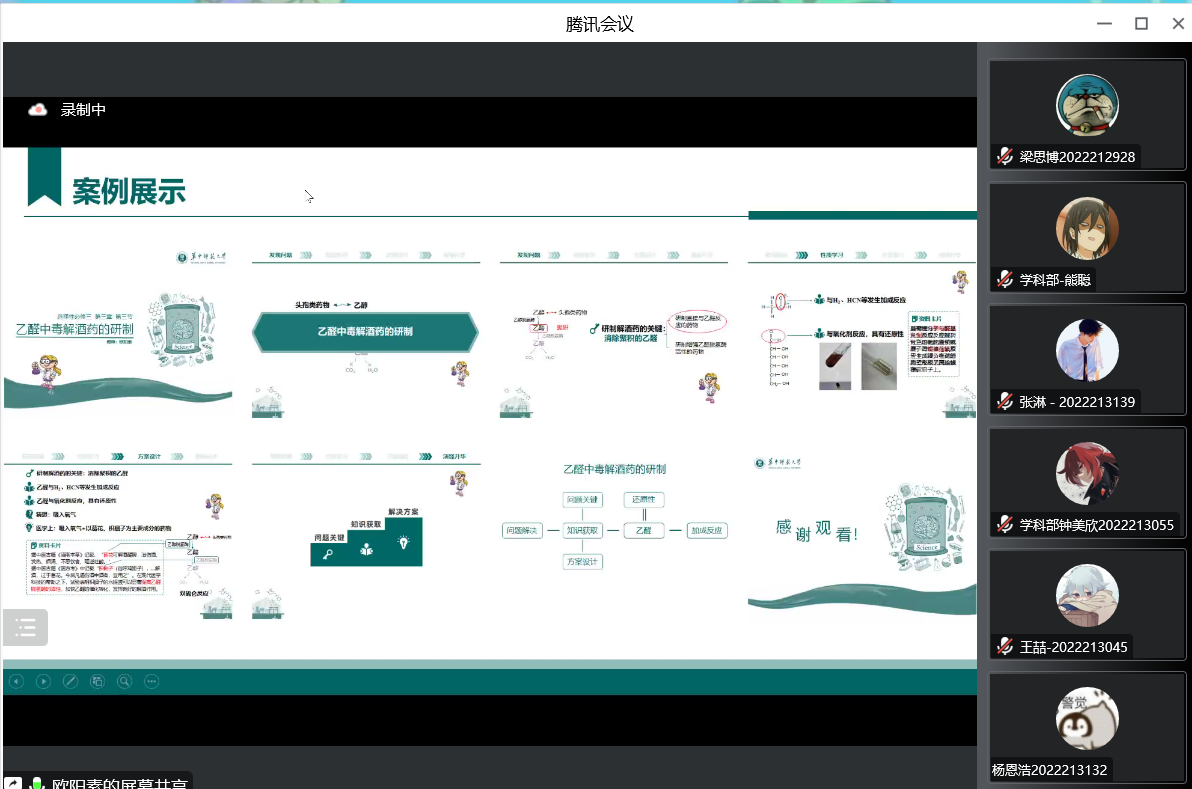
Task: Click the see-all-slides icon in slideshow toolbar
Action: coord(97,681)
